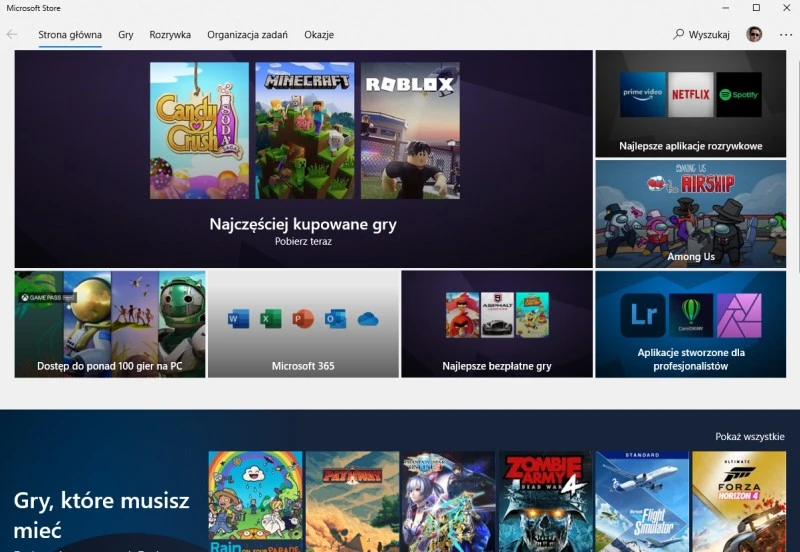Open the Microsoft 365 tile label

(x=303, y=366)
